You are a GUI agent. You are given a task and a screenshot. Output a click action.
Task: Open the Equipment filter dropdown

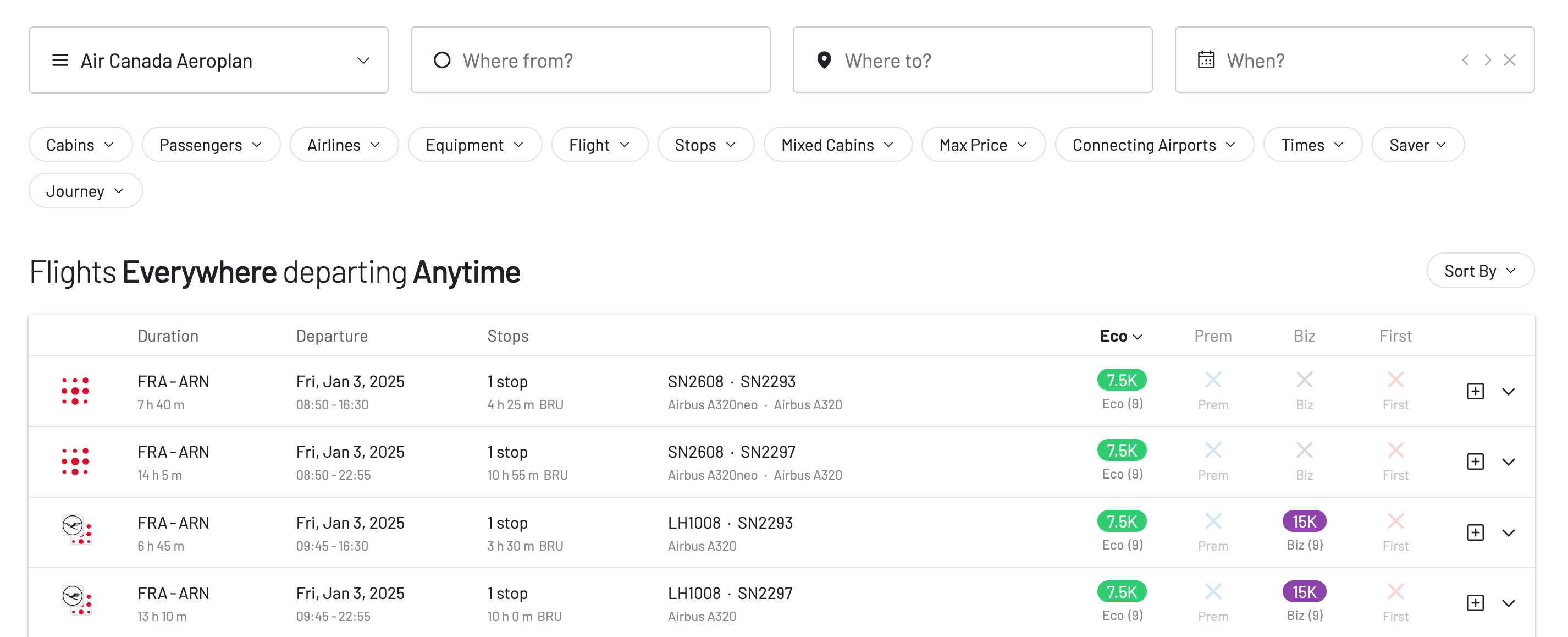click(x=475, y=144)
